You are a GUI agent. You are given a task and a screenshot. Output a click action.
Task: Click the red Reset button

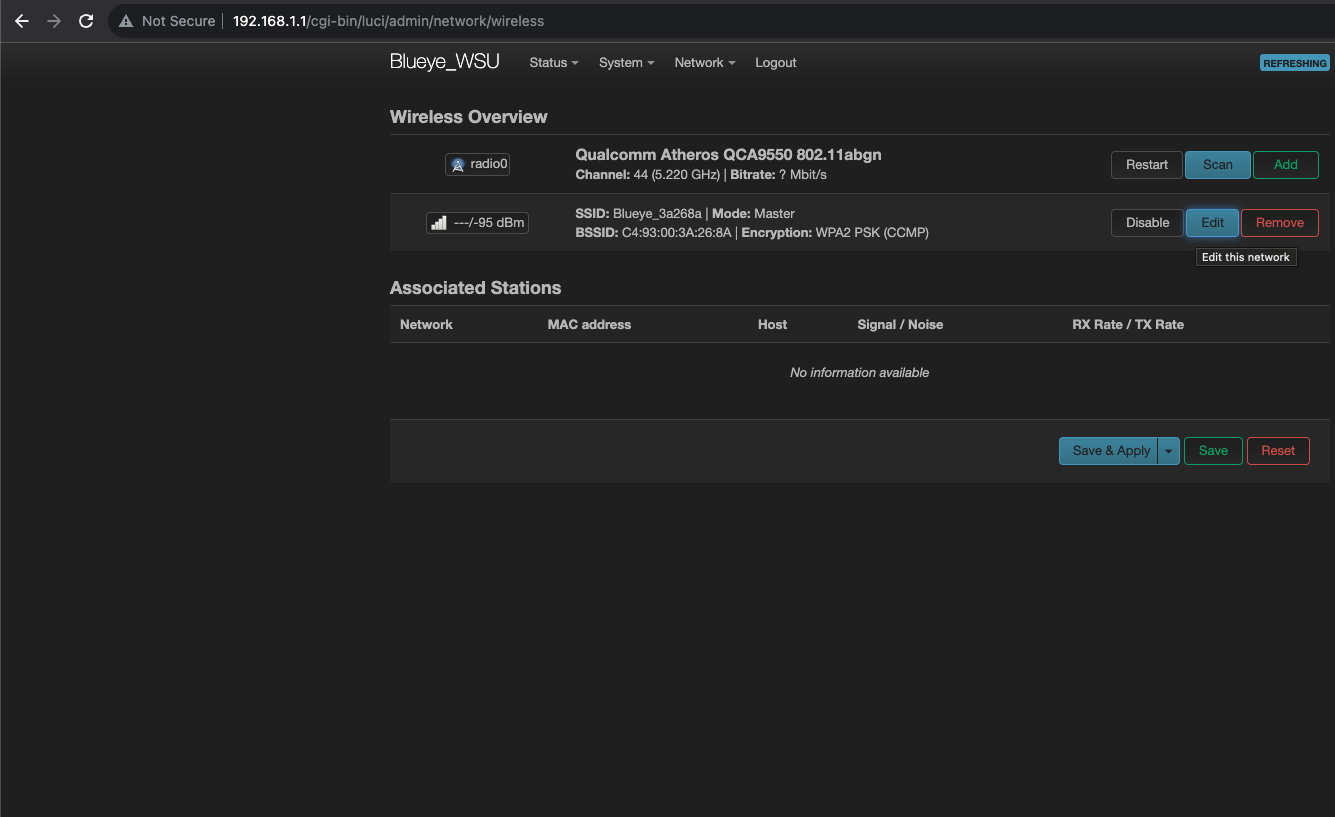tap(1278, 451)
